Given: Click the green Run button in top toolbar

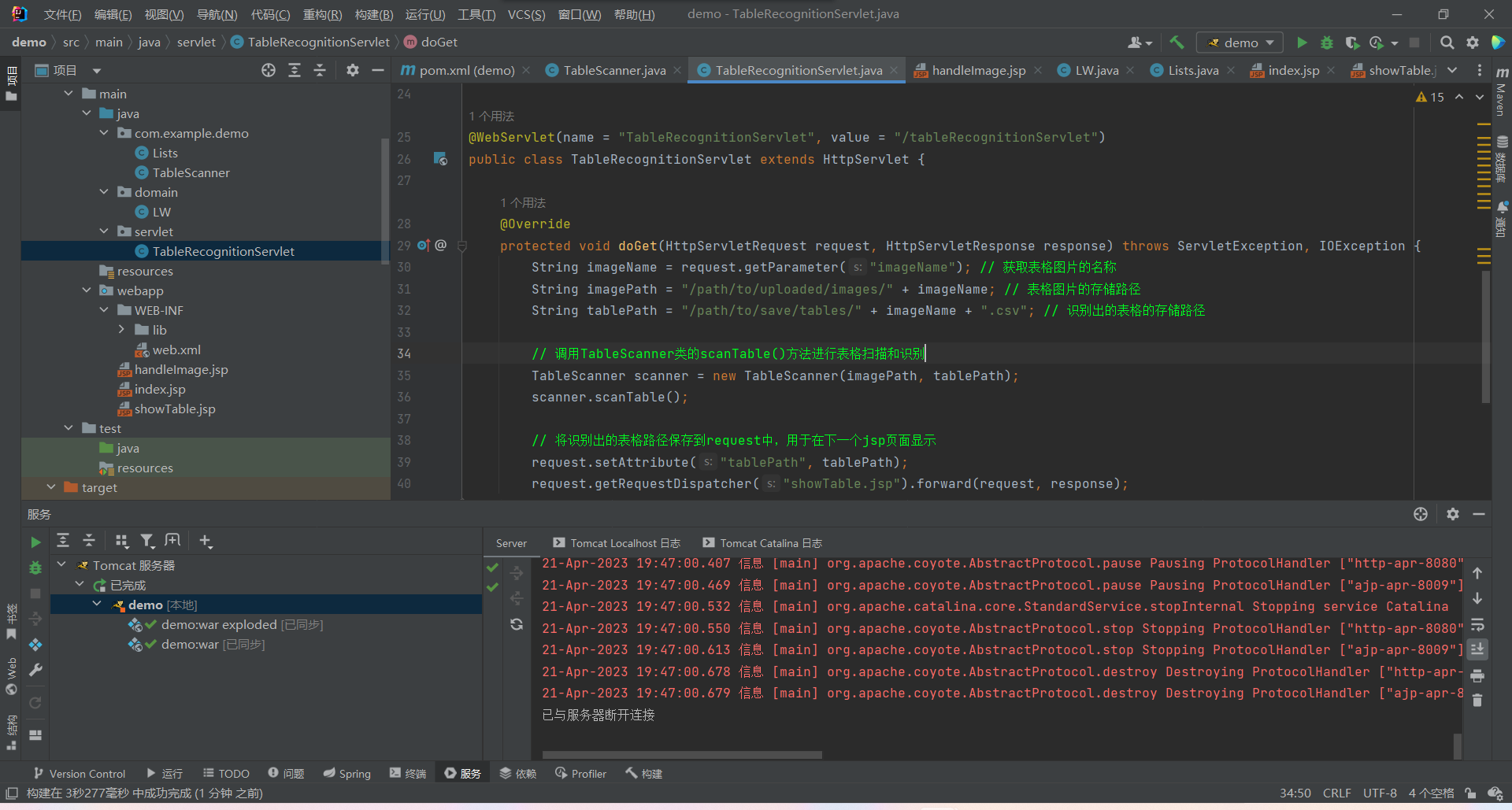Looking at the screenshot, I should click(x=1302, y=43).
